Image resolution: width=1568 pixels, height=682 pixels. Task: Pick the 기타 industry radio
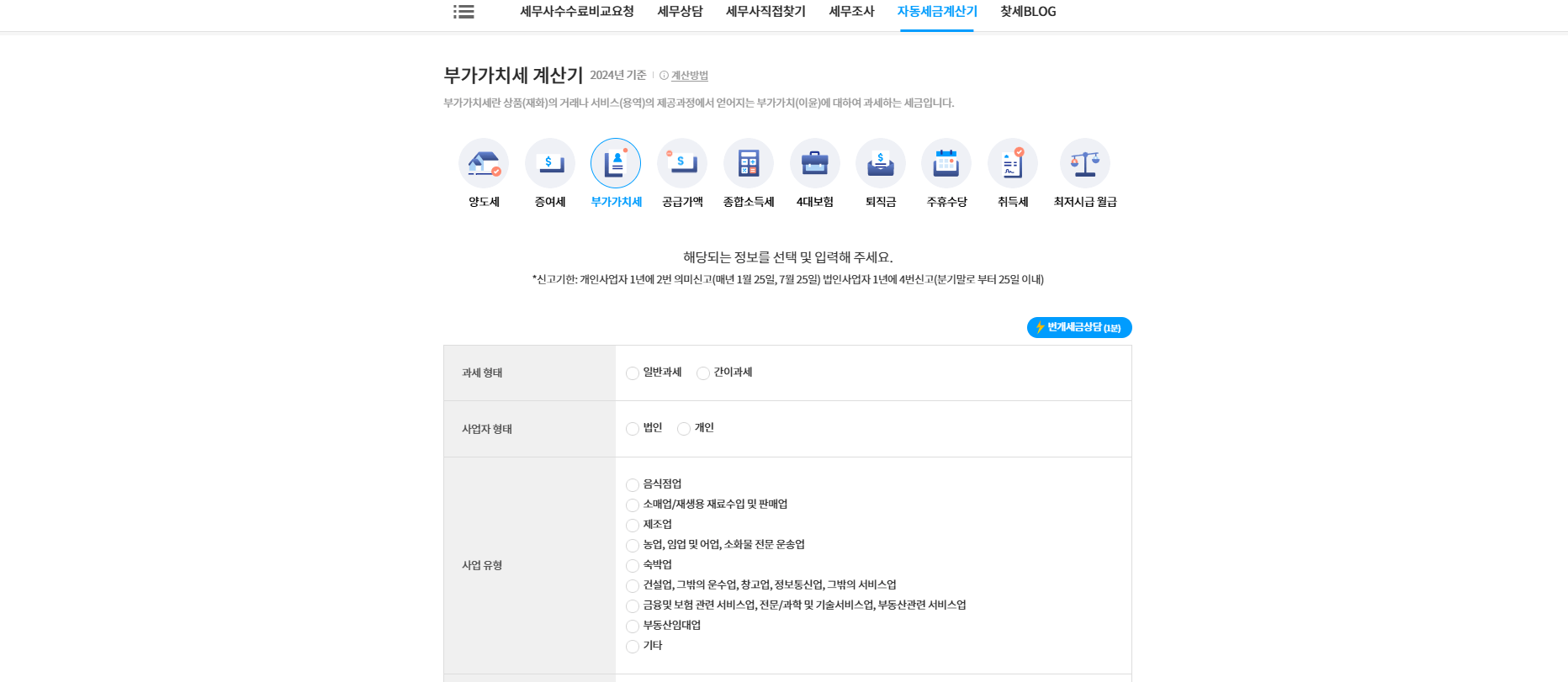click(x=633, y=647)
